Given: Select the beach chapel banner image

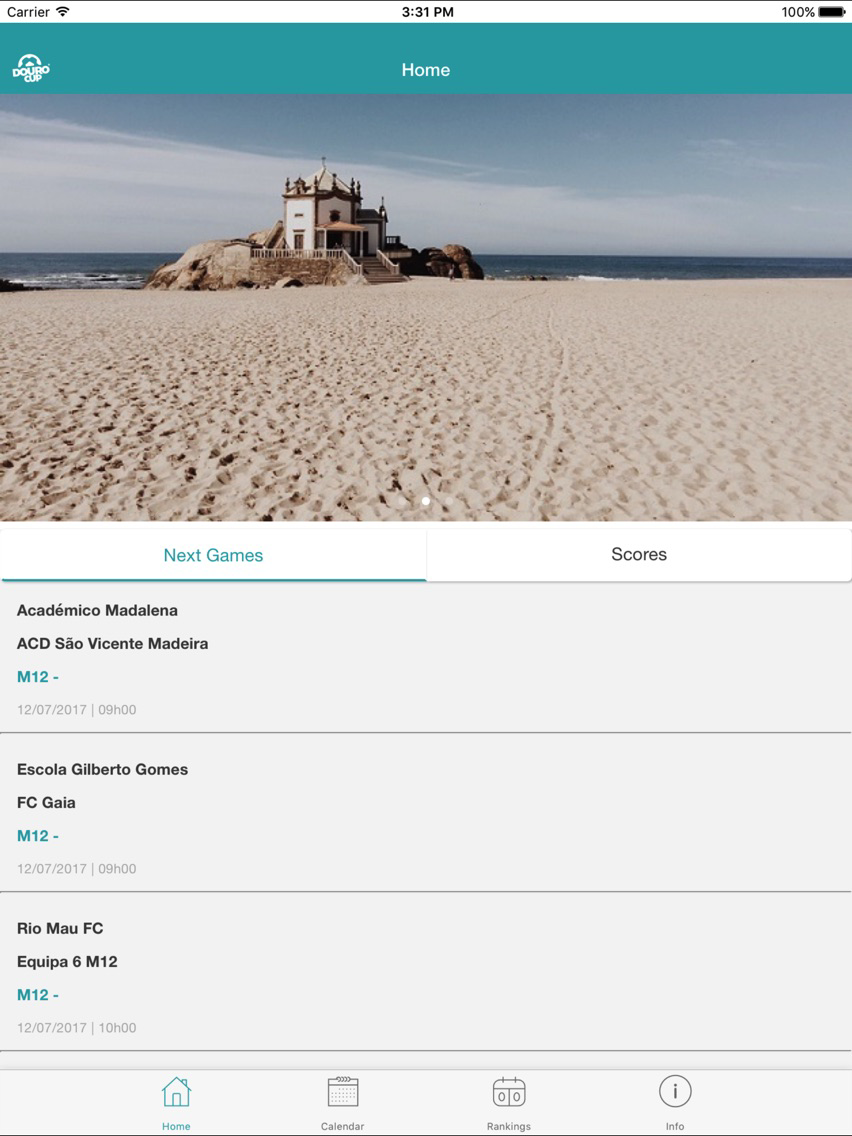Looking at the screenshot, I should (426, 307).
